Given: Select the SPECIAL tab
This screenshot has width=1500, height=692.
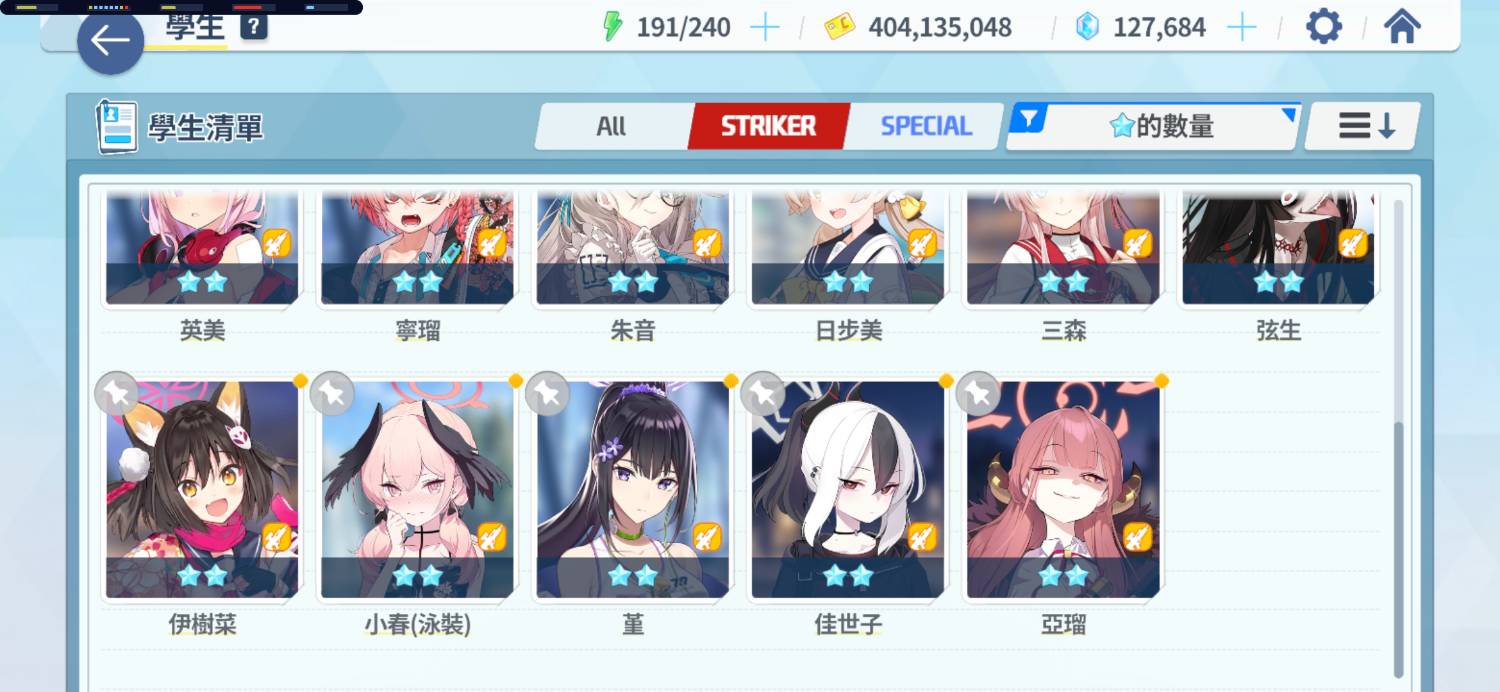Looking at the screenshot, I should [926, 126].
